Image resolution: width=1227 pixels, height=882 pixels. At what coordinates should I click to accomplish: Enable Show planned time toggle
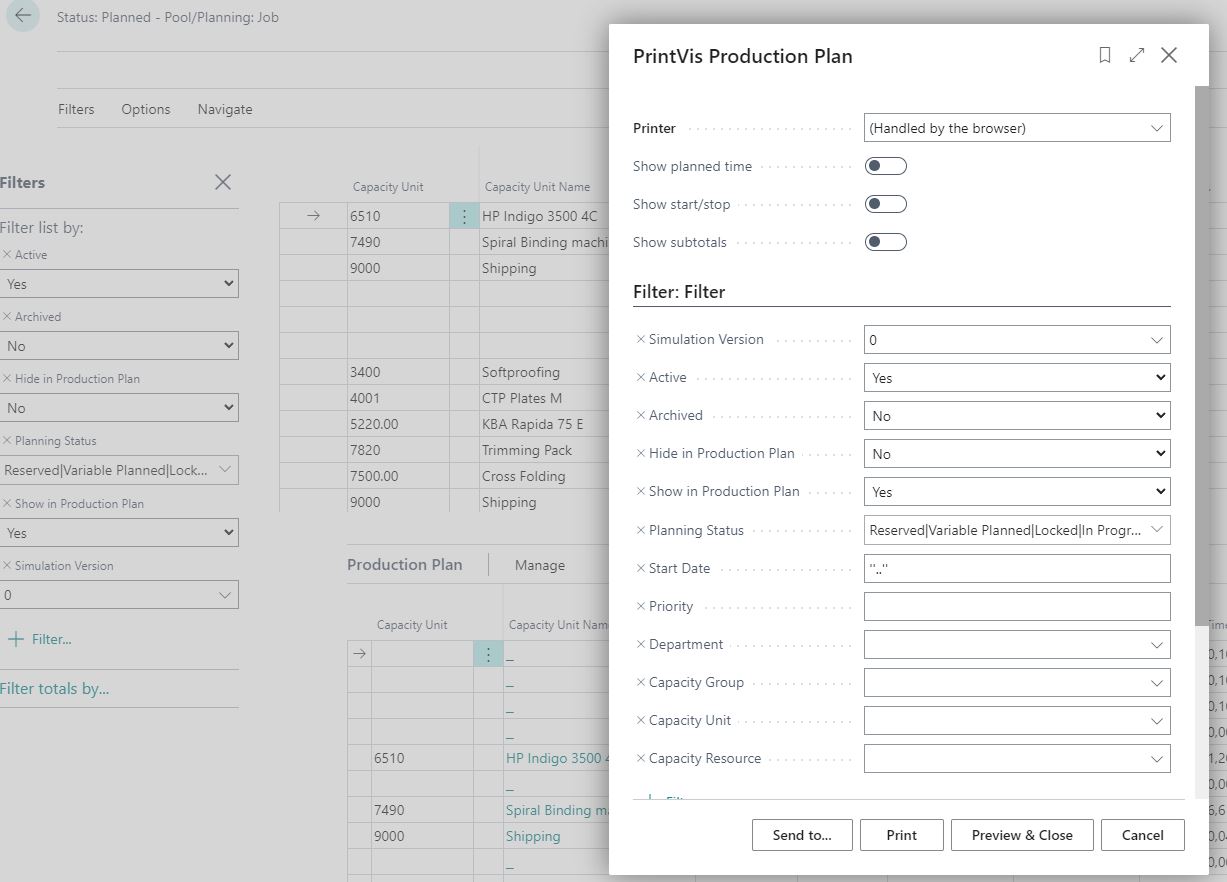coord(885,166)
